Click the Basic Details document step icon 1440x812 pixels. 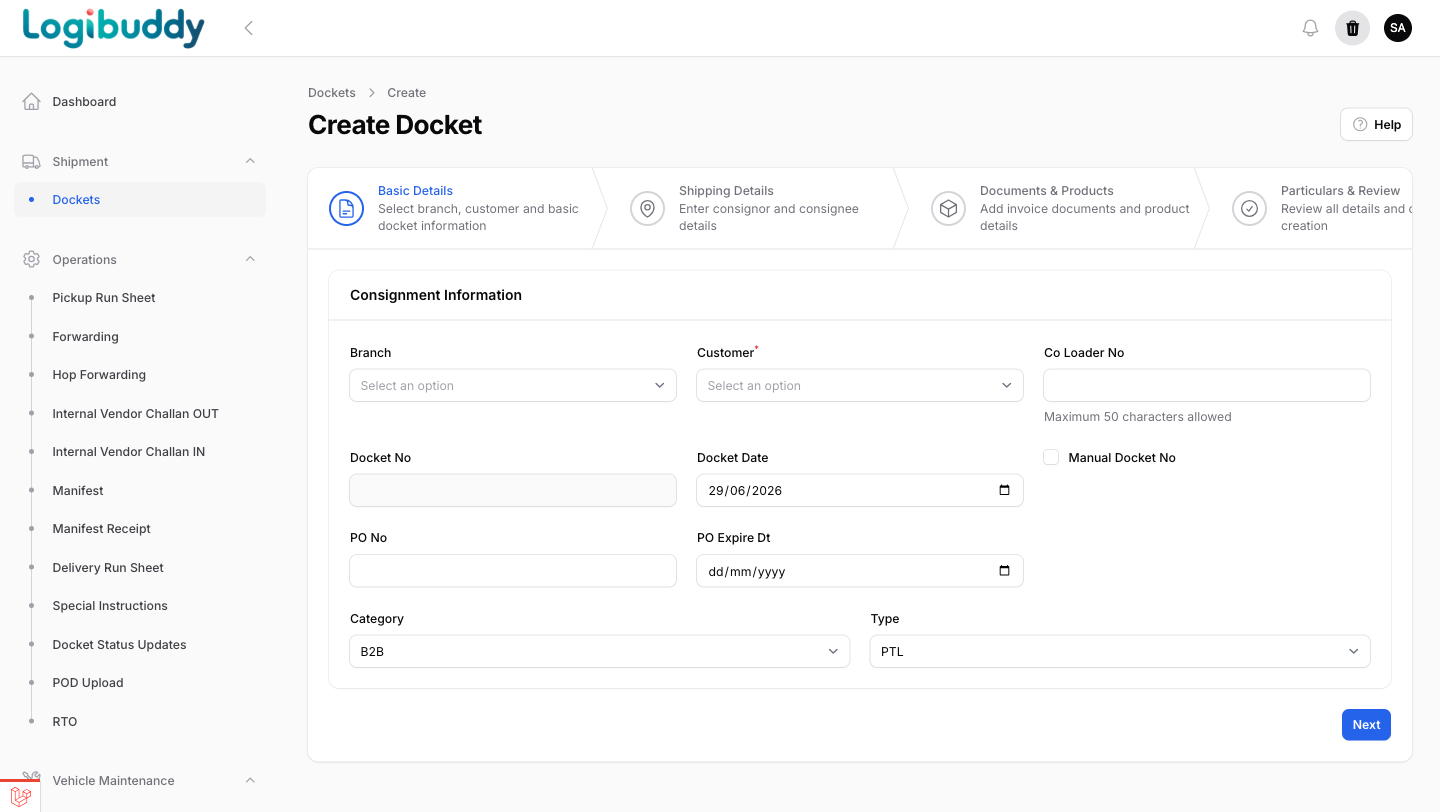pyautogui.click(x=346, y=208)
